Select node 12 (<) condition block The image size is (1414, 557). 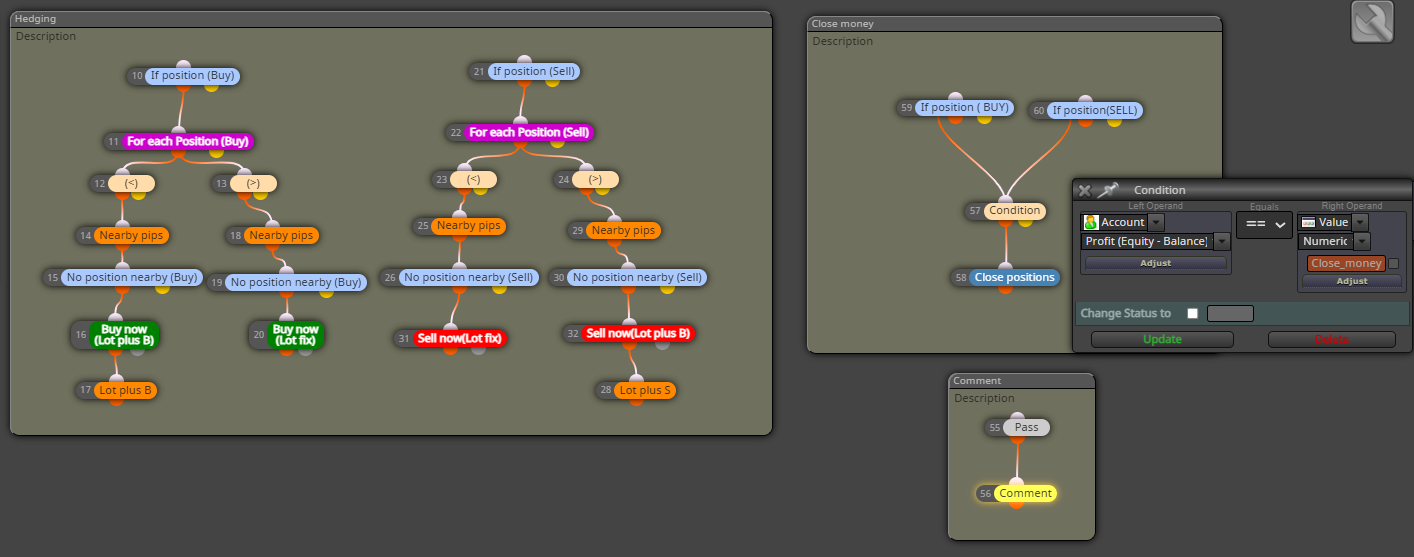click(131, 183)
